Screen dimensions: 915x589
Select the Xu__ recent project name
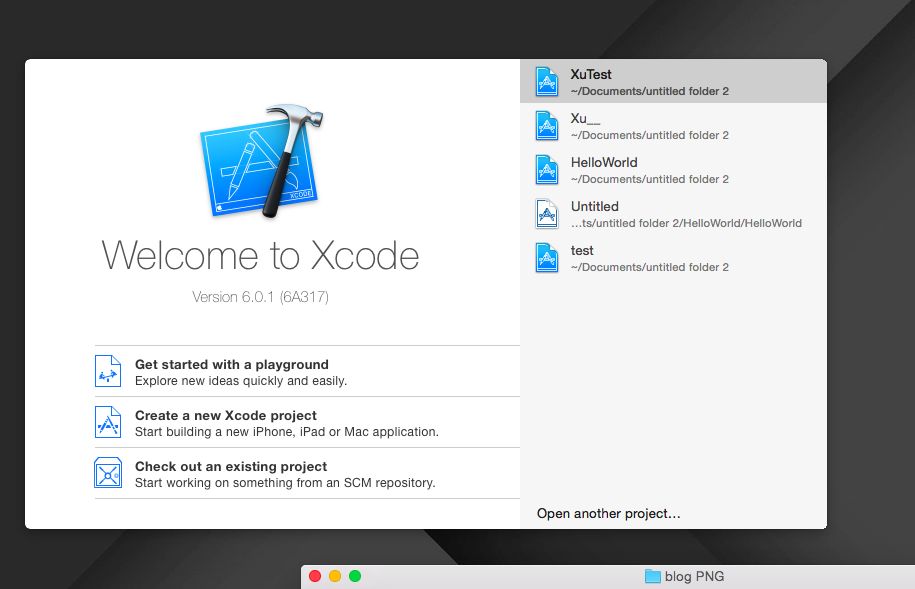[x=585, y=119]
